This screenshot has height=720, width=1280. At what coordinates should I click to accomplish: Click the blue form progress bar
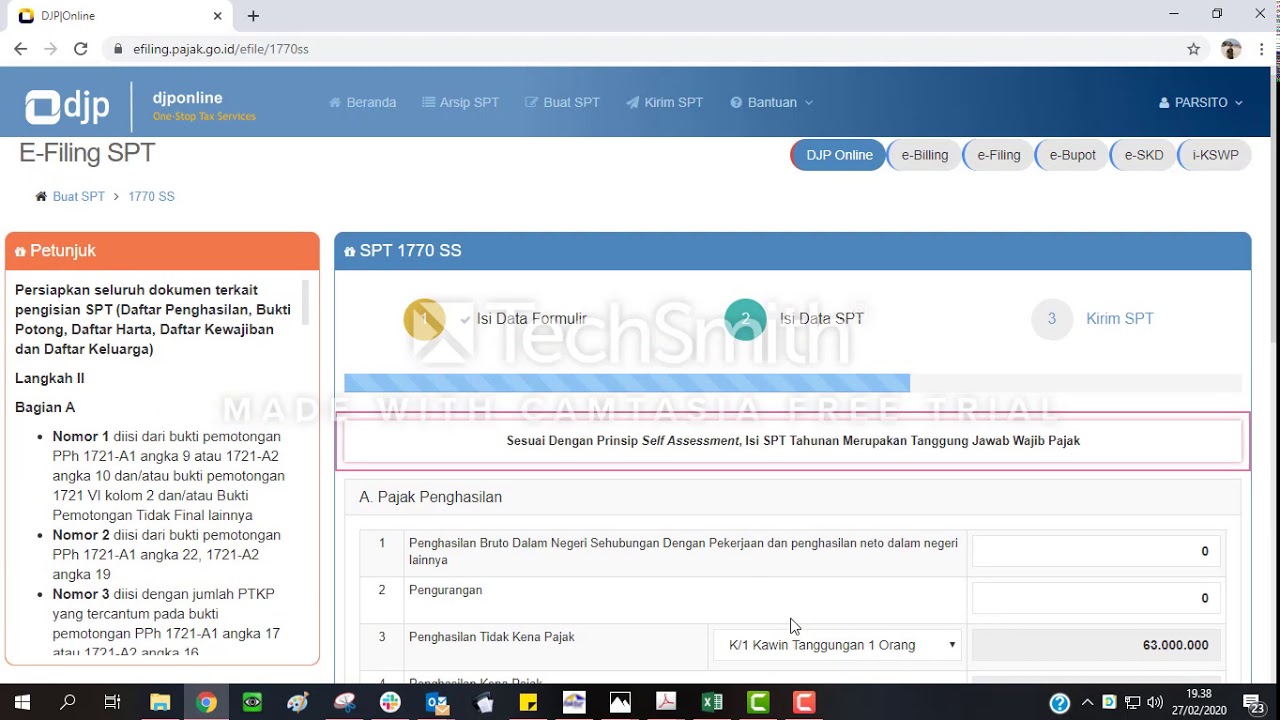(x=627, y=383)
